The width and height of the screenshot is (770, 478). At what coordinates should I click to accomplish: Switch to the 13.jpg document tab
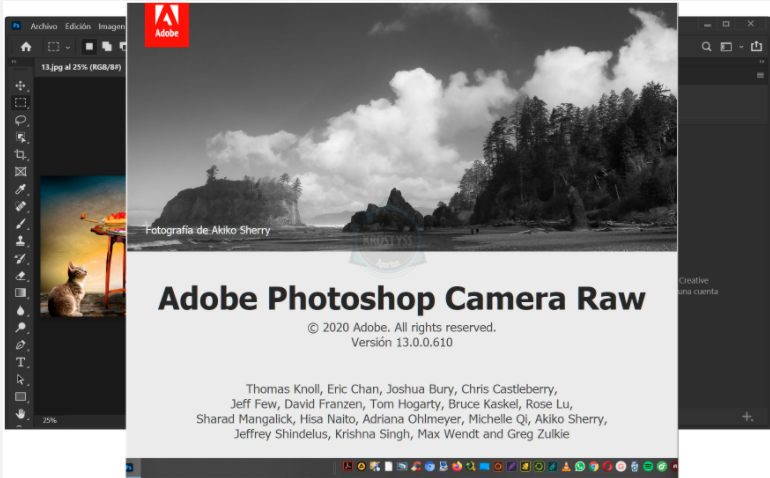click(x=81, y=67)
